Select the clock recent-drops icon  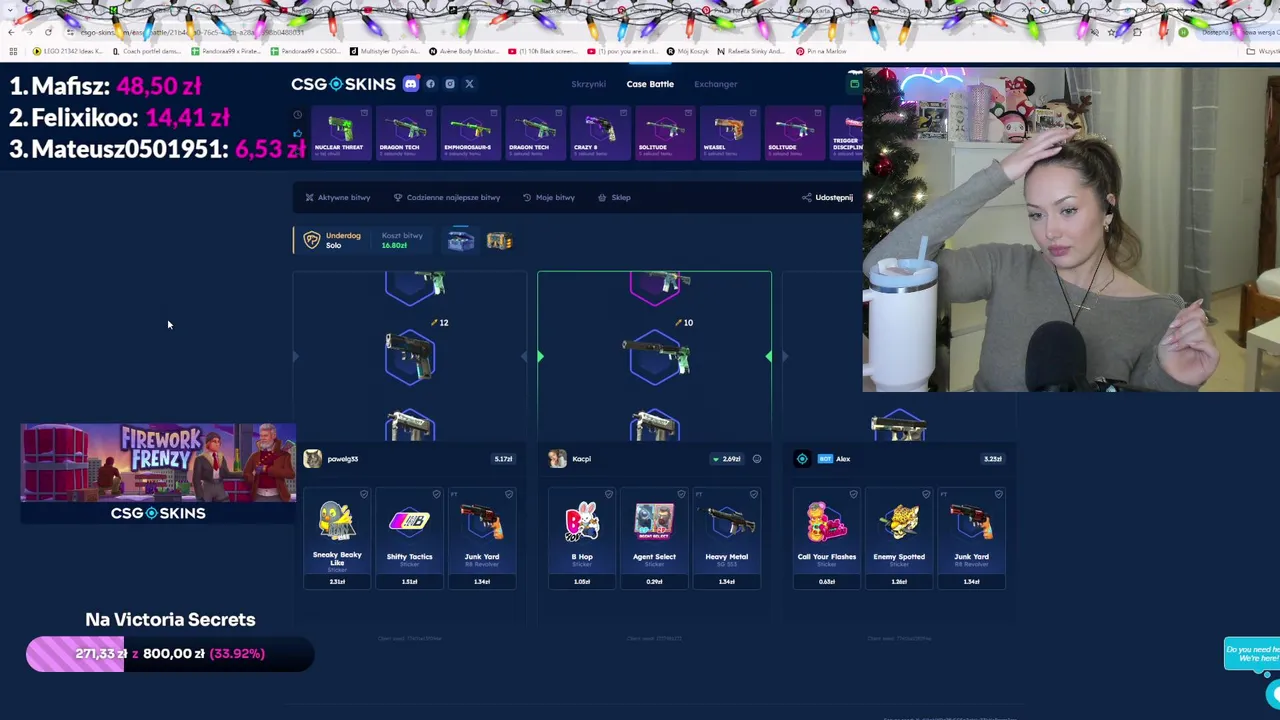point(297,115)
